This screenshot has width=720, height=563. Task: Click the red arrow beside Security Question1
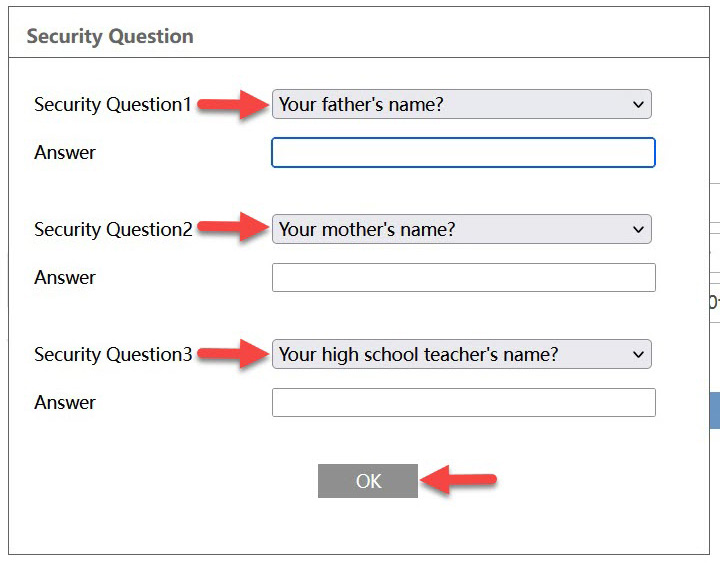233,104
